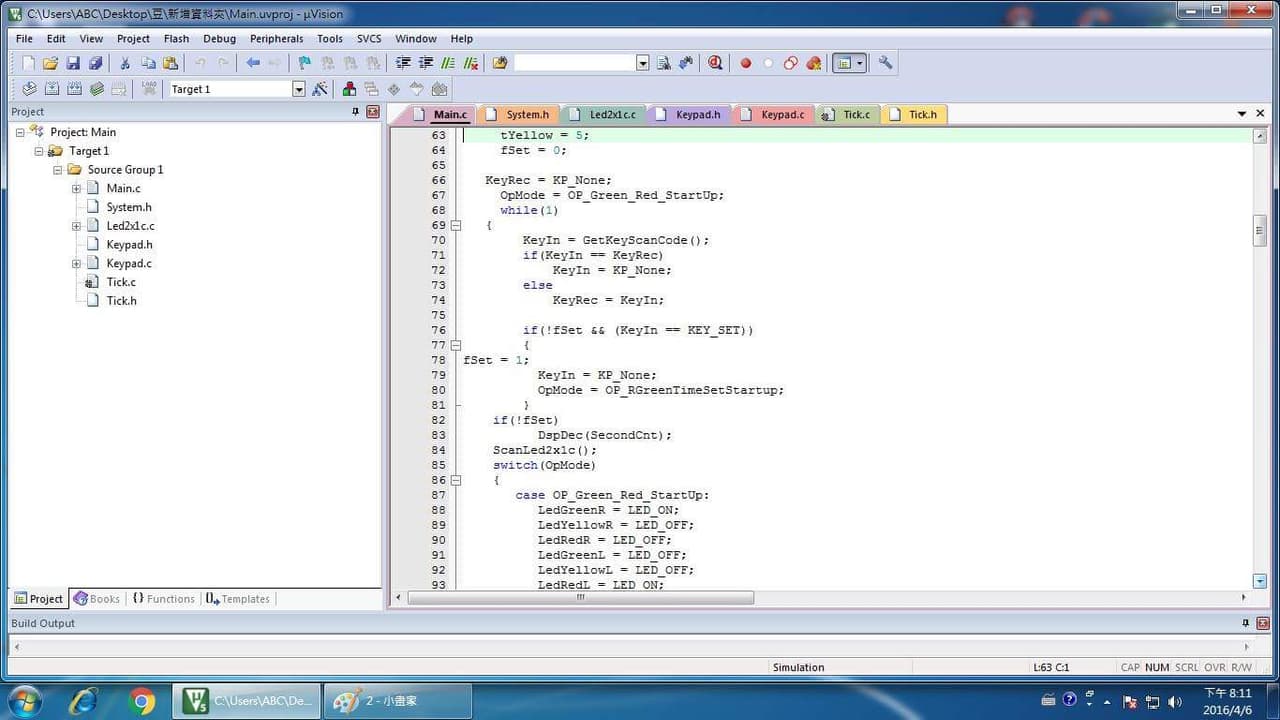This screenshot has width=1280, height=720.
Task: Insert a breakpoint with red circle icon
Action: coord(745,63)
